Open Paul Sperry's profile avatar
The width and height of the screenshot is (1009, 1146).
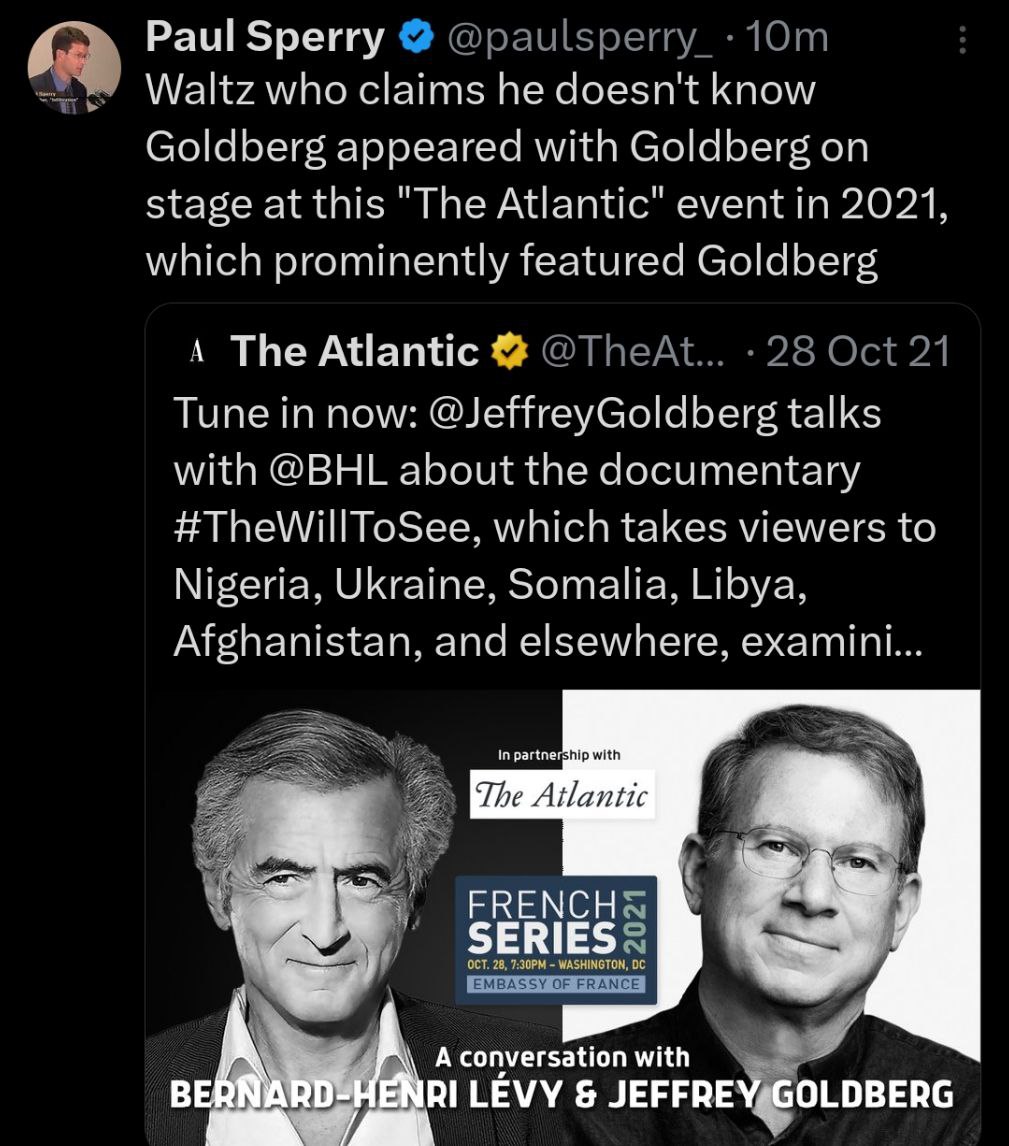pos(75,67)
